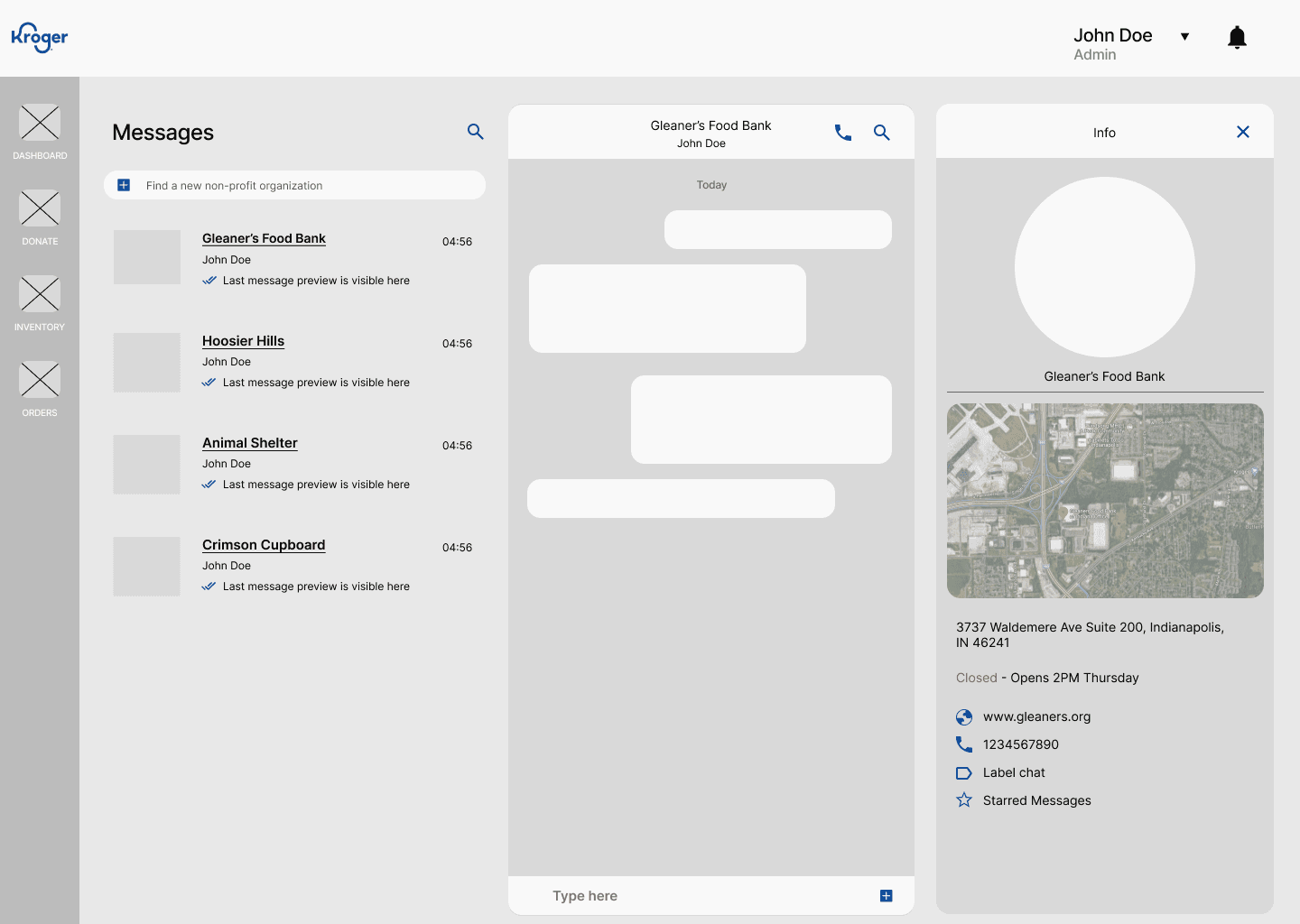
Task: Click the plus icon beside Find a new non-profit
Action: point(124,185)
